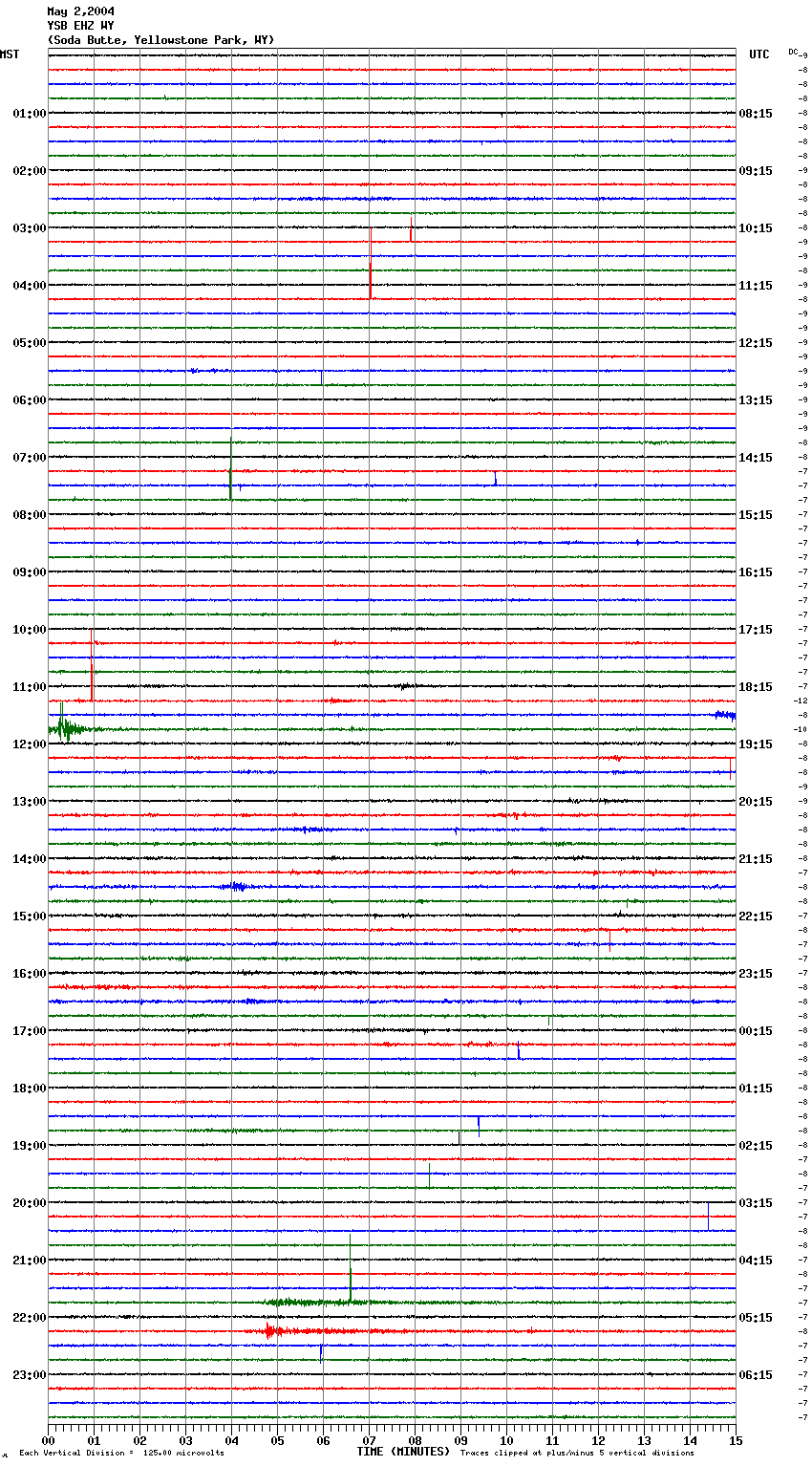Click the 'DC' column header
Image resolution: width=812 pixels, height=1466 pixels.
click(794, 52)
